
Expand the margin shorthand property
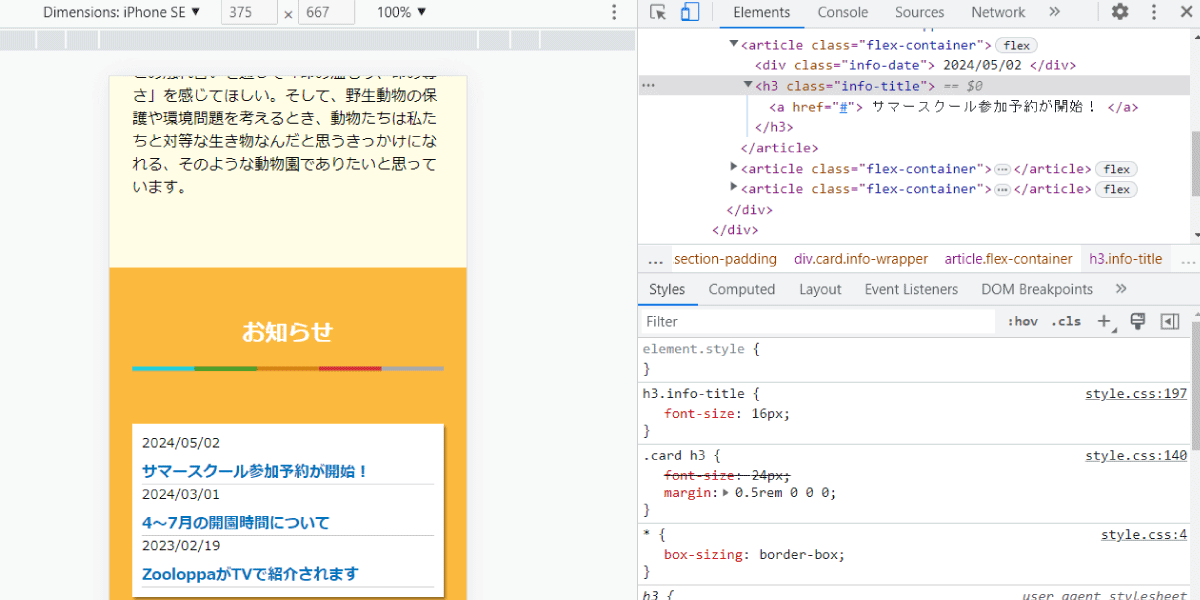pyautogui.click(x=726, y=493)
